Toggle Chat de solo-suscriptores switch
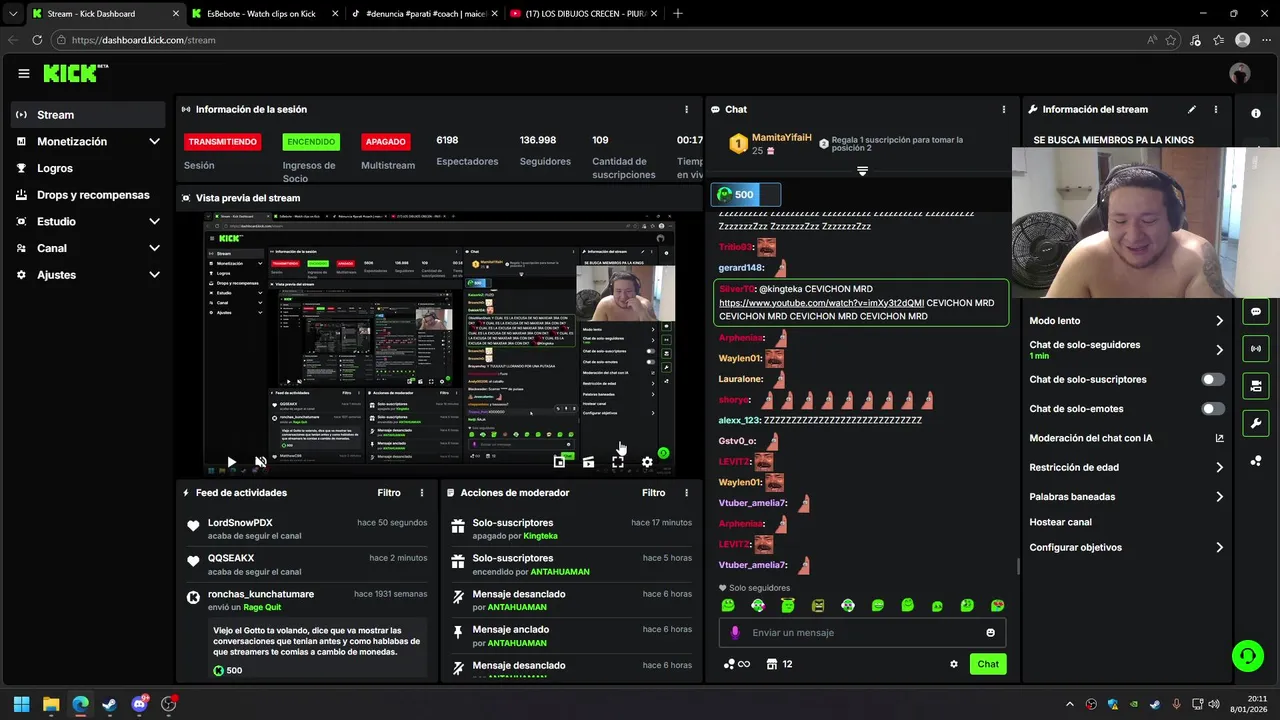 point(1213,380)
